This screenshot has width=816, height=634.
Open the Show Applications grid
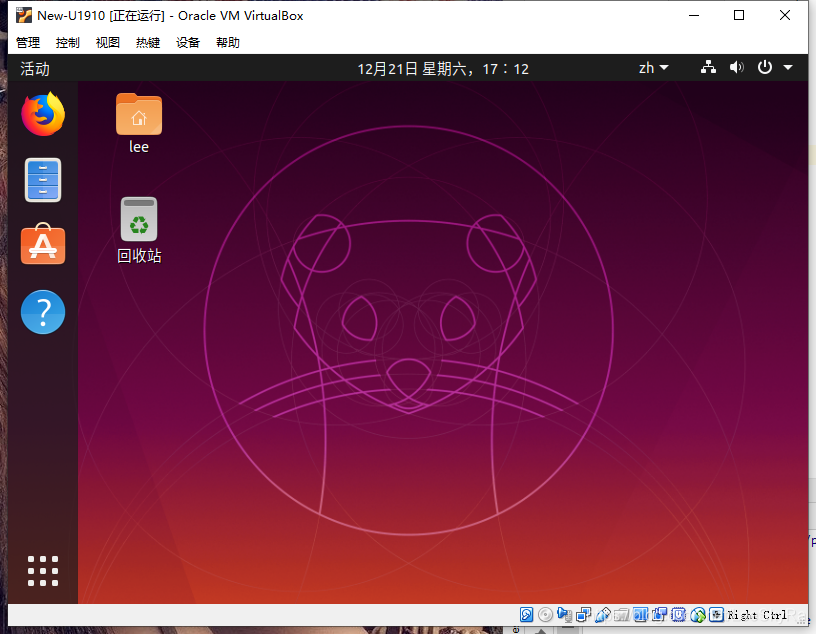coord(42,571)
